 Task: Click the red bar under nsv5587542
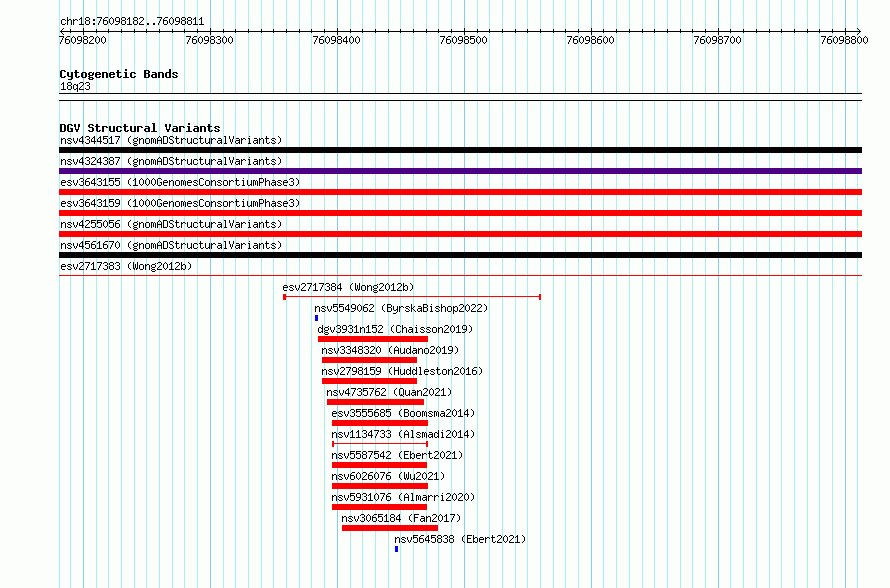pos(379,465)
